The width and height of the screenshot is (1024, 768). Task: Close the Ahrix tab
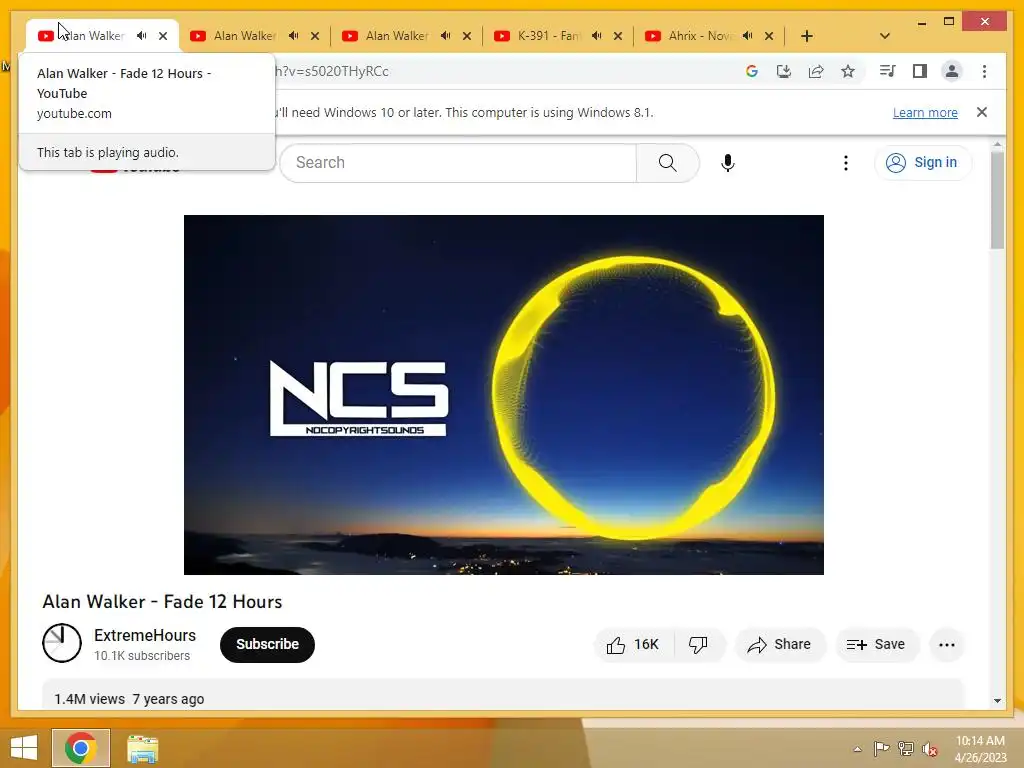(x=769, y=36)
